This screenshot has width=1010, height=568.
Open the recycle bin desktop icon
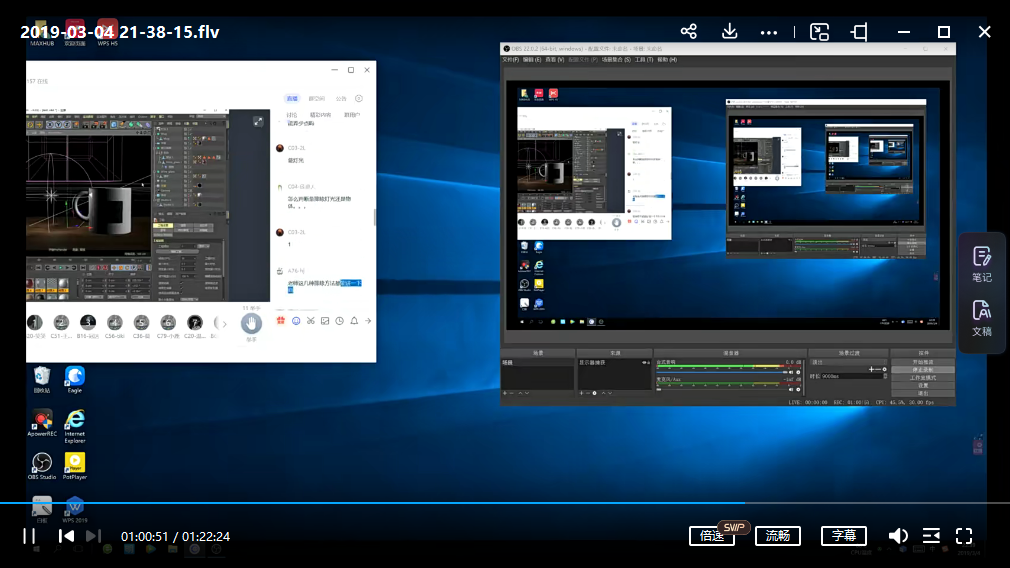pyautogui.click(x=42, y=380)
